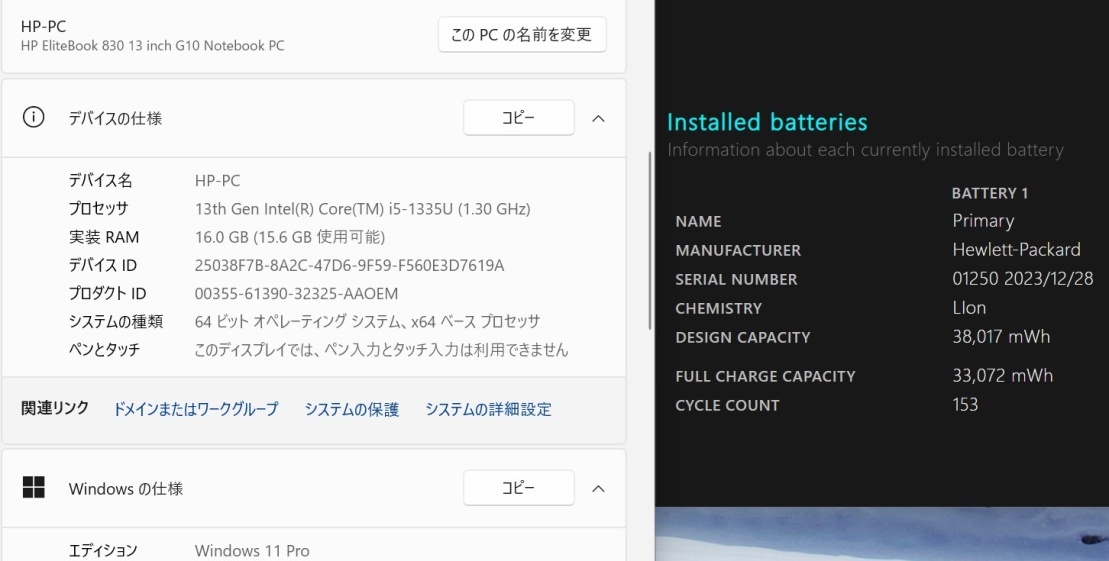
Task: Click the design capacity 38,017 mWh value
Action: coord(1001,337)
